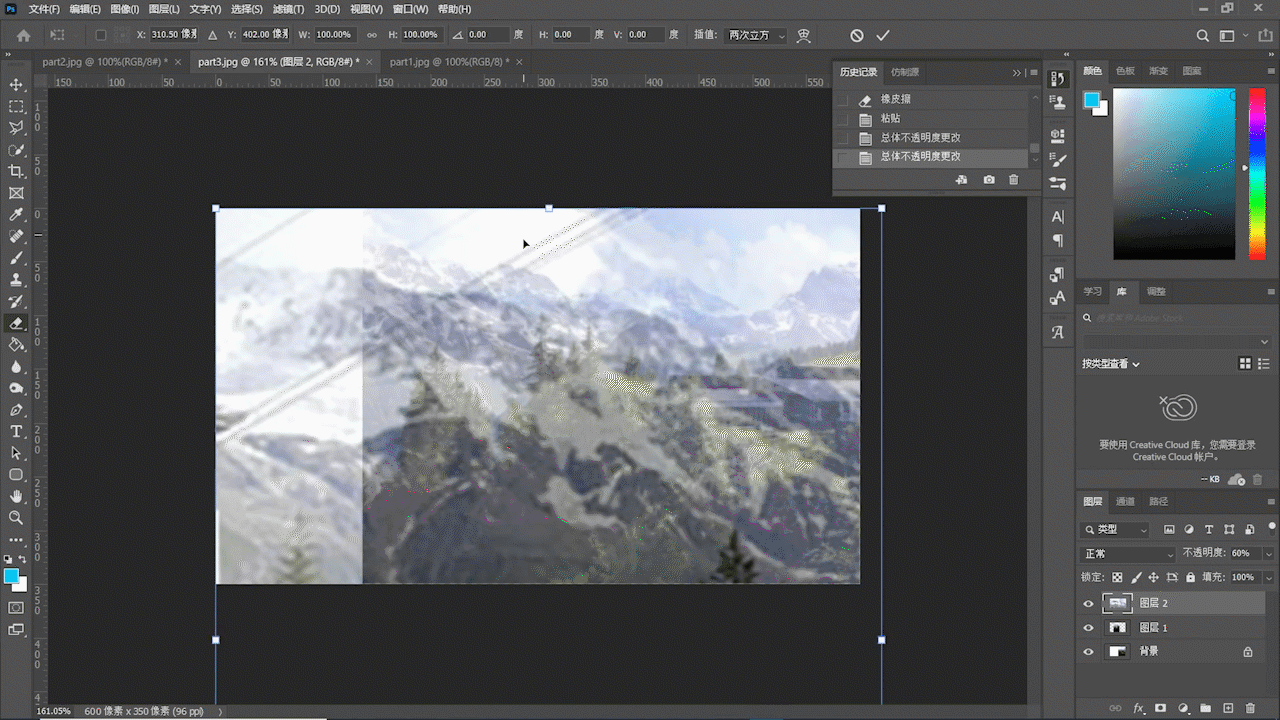Choose the Horizontal Type tool
The image size is (1280, 720).
[x=16, y=431]
